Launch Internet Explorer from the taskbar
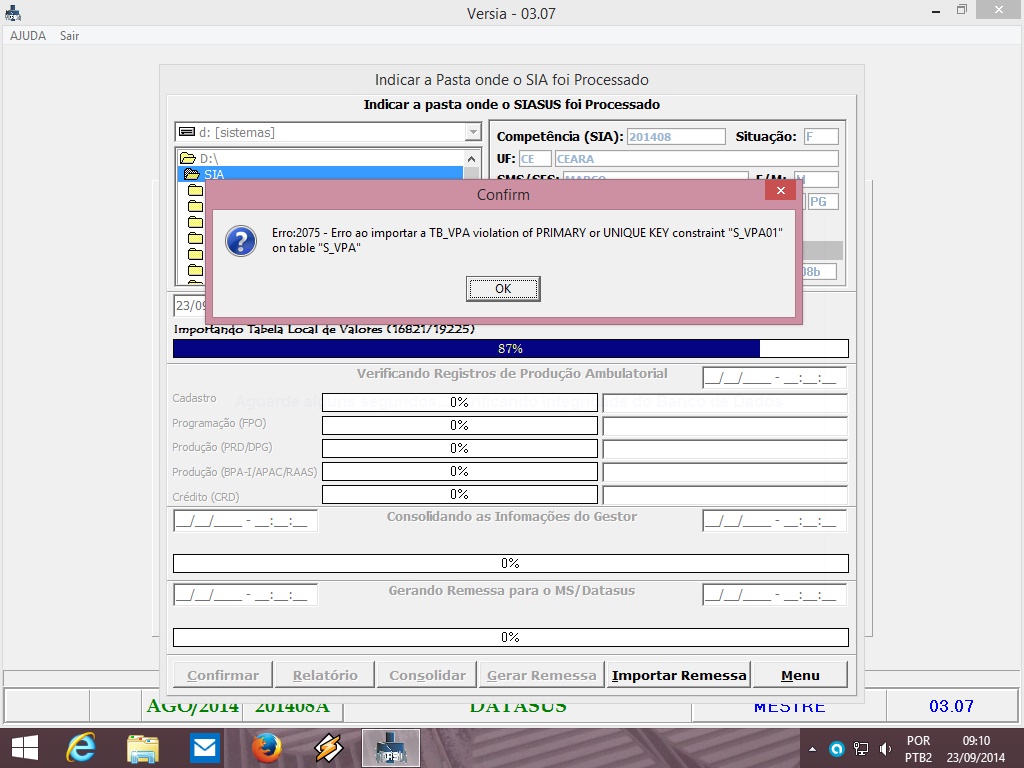 click(80, 747)
